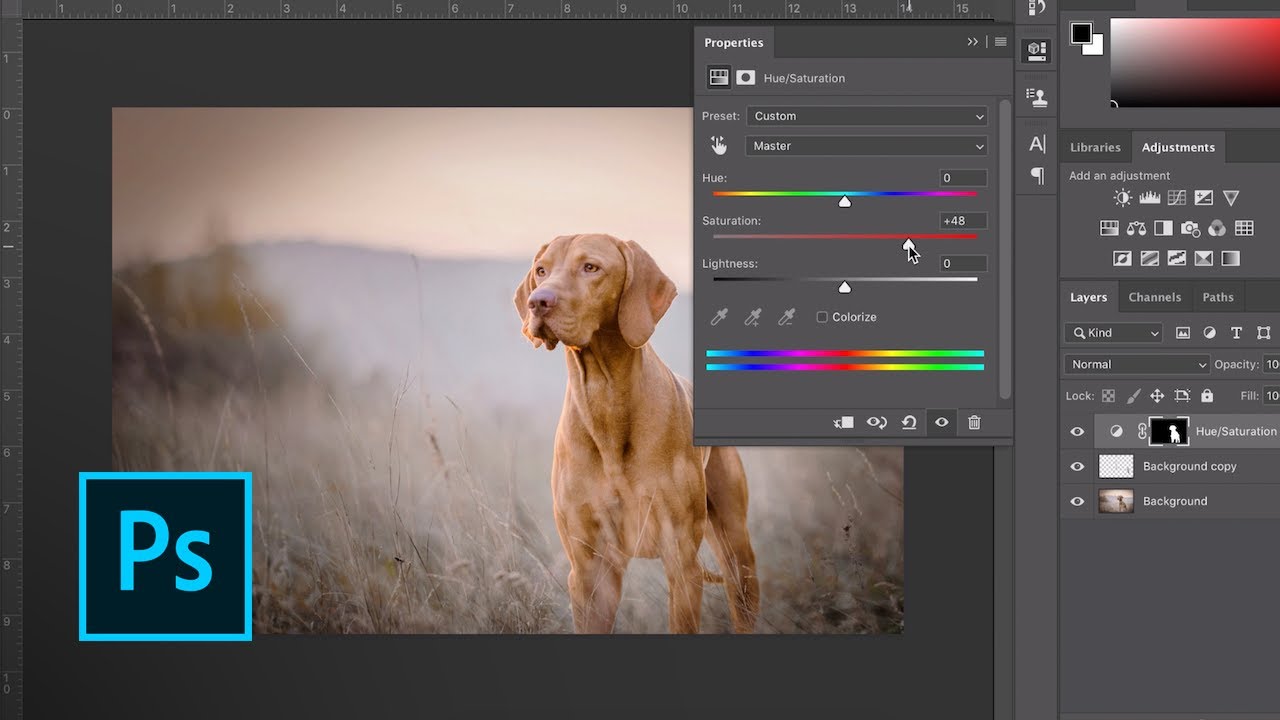Add a Curves adjustment
The height and width of the screenshot is (720, 1280).
[1177, 198]
